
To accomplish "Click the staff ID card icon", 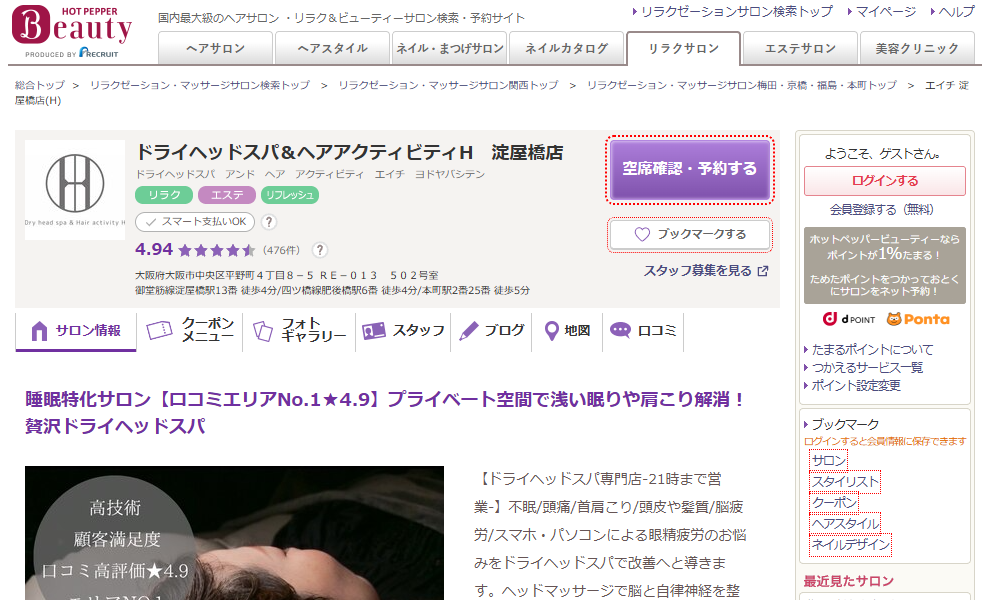I will 374,330.
